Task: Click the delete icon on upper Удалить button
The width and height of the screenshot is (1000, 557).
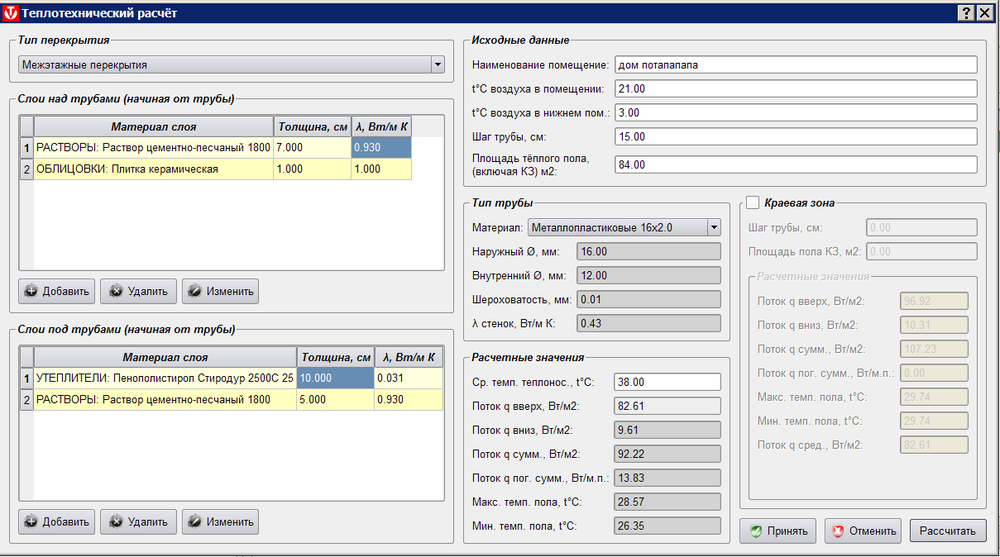Action: (x=116, y=292)
